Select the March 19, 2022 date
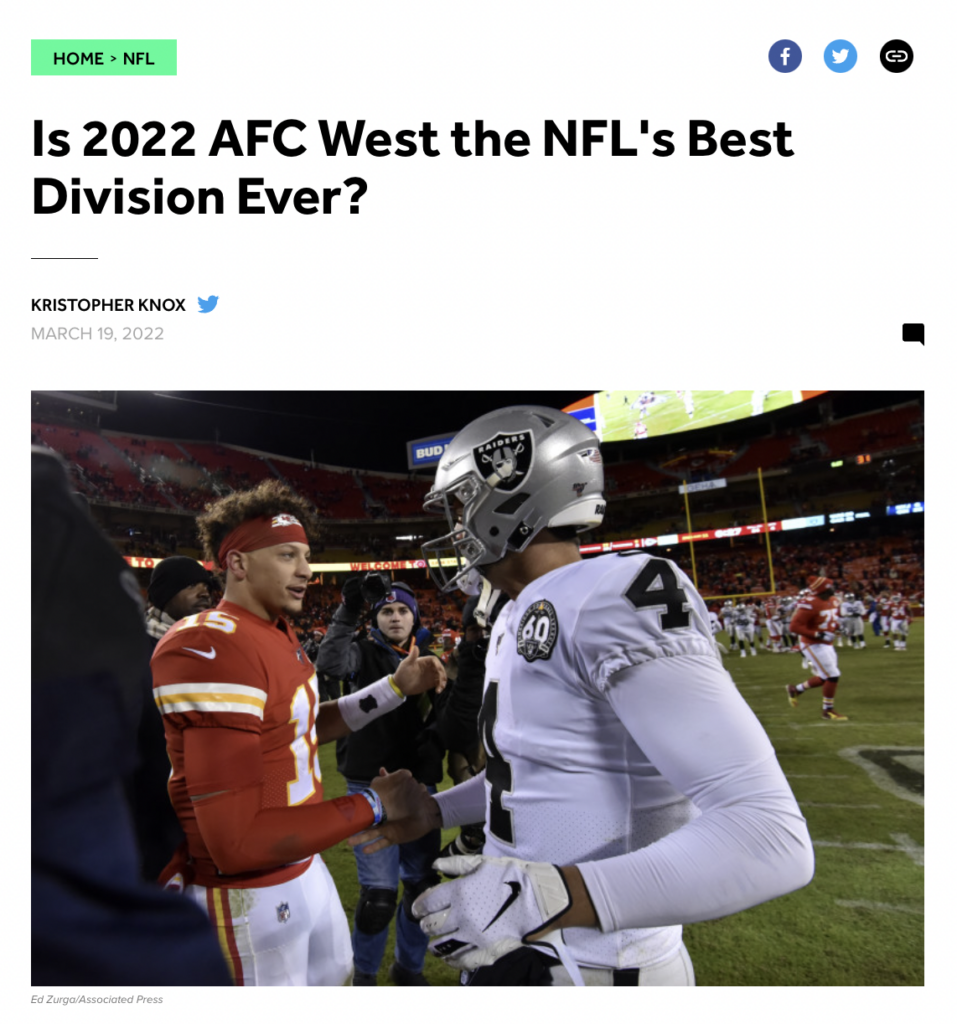The image size is (957, 1024). pos(97,334)
